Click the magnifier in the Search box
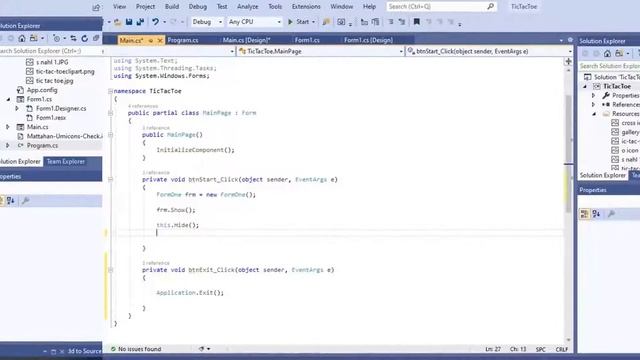The width and height of the screenshot is (640, 360). [x=491, y=7]
